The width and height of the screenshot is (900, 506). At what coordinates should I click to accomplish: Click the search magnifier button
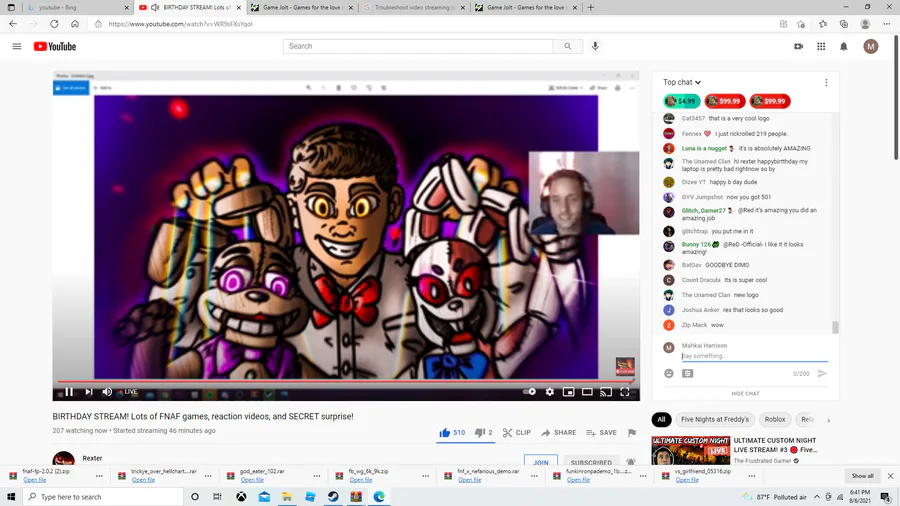tap(568, 46)
